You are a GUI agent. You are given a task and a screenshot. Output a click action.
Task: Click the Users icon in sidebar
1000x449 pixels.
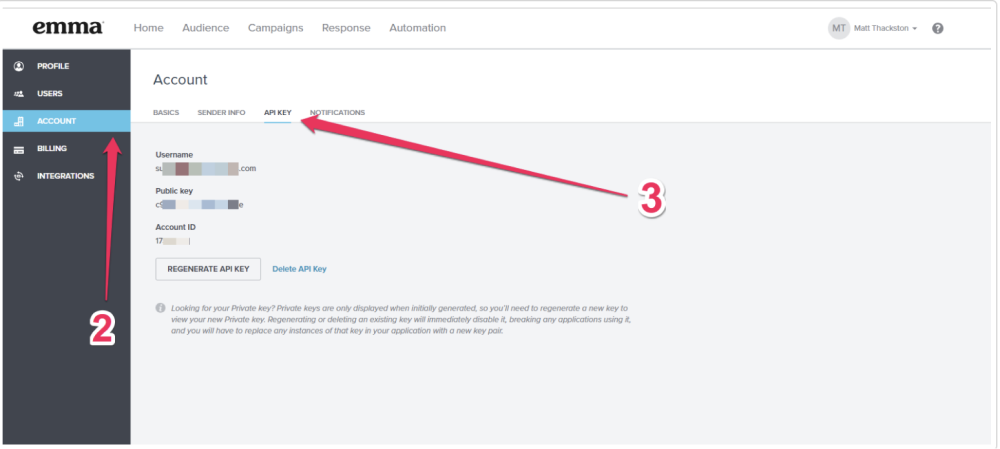click(18, 94)
